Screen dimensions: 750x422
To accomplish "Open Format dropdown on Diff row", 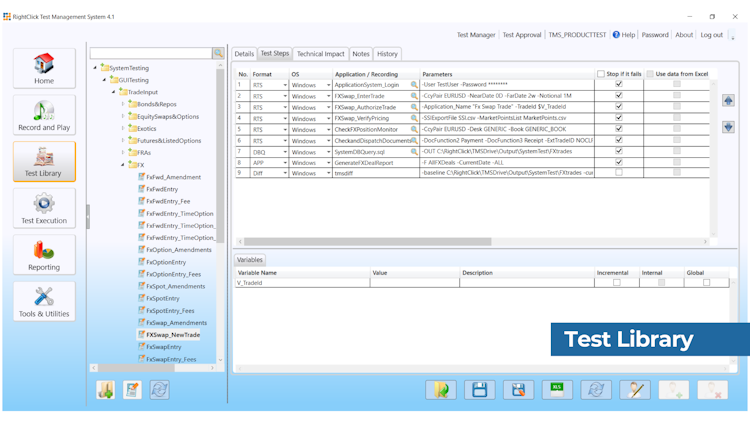I will click(x=285, y=173).
